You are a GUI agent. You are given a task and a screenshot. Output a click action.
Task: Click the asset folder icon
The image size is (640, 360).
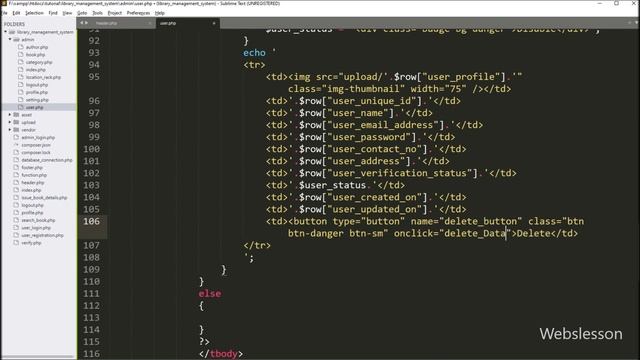(16, 115)
